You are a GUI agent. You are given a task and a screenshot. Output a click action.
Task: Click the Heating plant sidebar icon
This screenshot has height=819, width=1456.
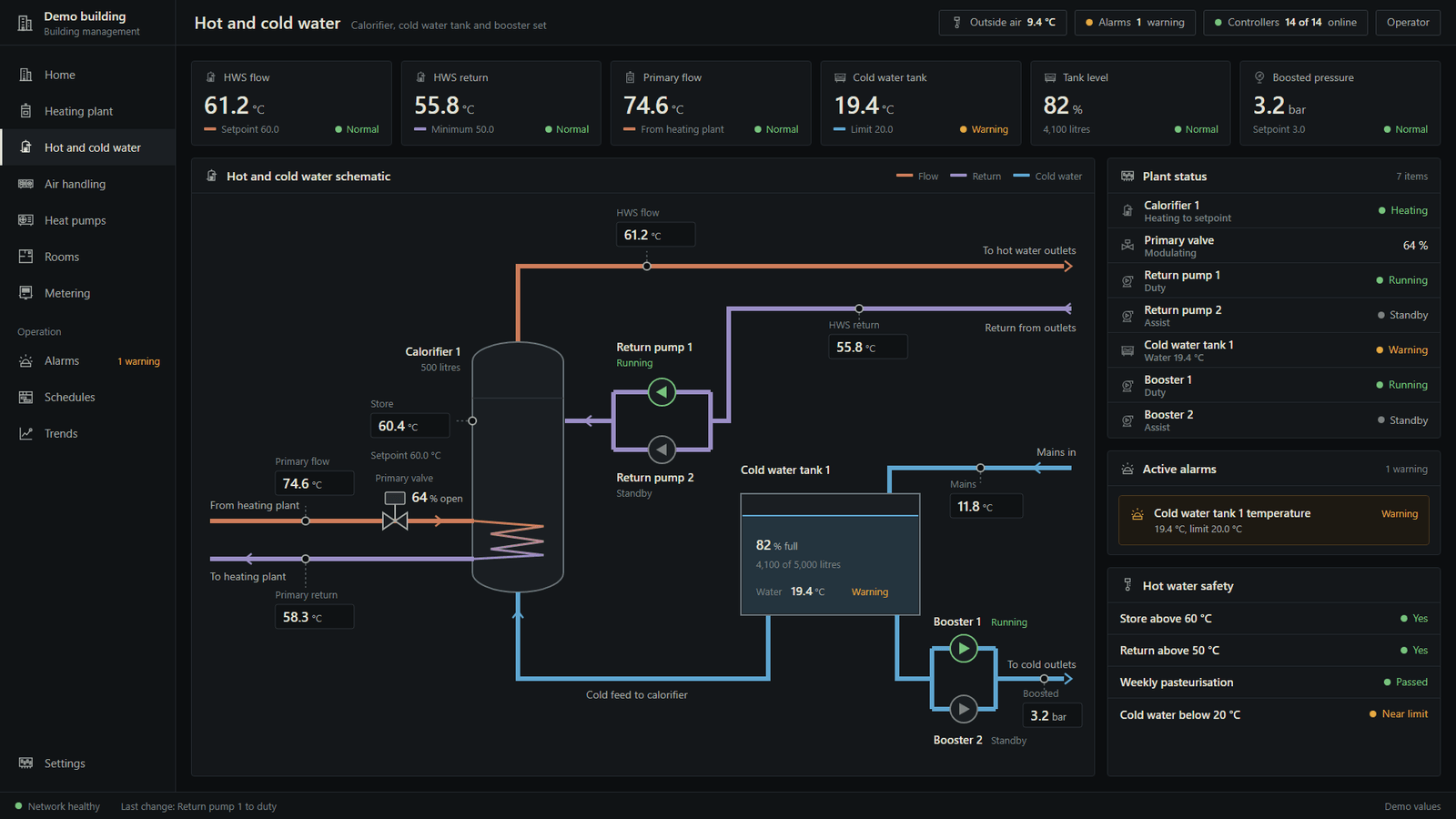click(x=25, y=111)
